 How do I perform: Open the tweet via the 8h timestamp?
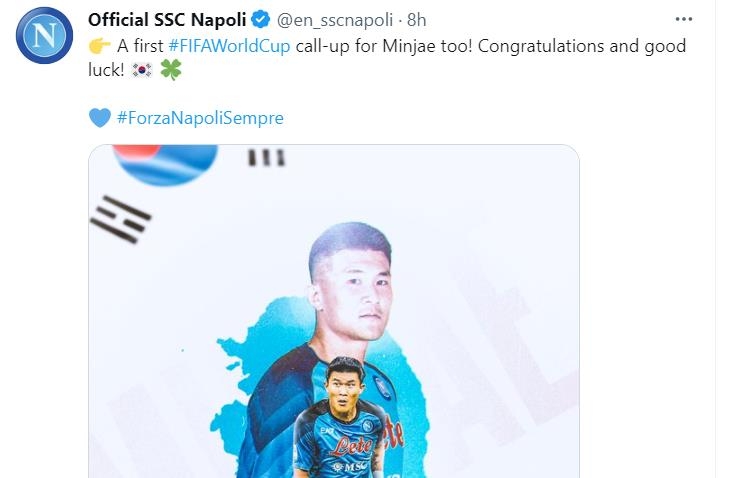pos(417,19)
